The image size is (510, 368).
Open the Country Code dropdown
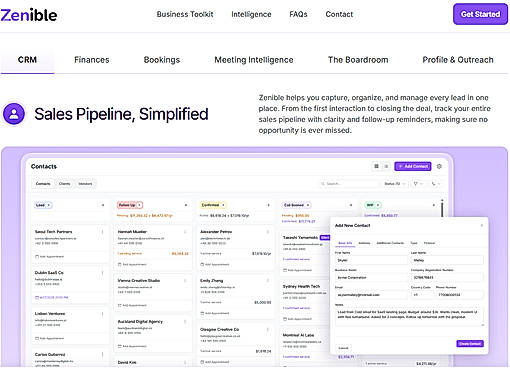click(422, 295)
